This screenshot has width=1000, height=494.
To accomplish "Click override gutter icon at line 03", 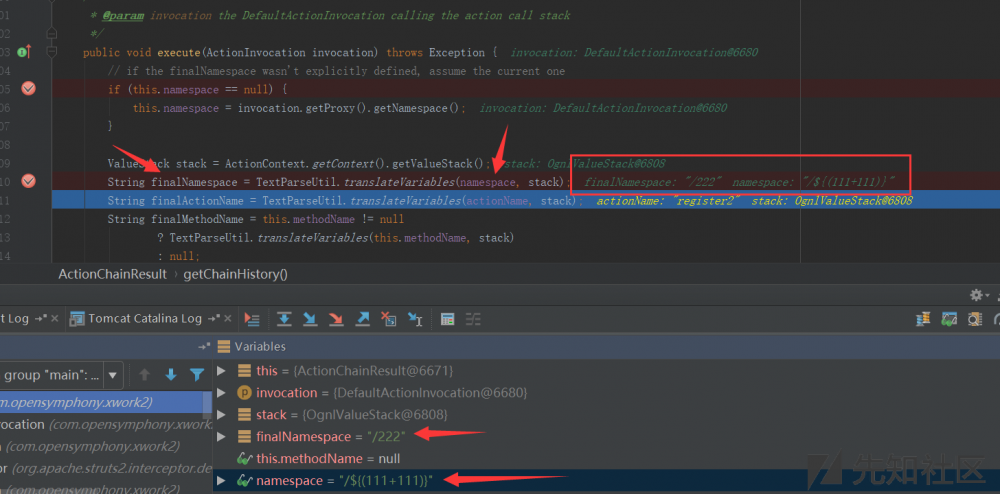I will pos(25,52).
